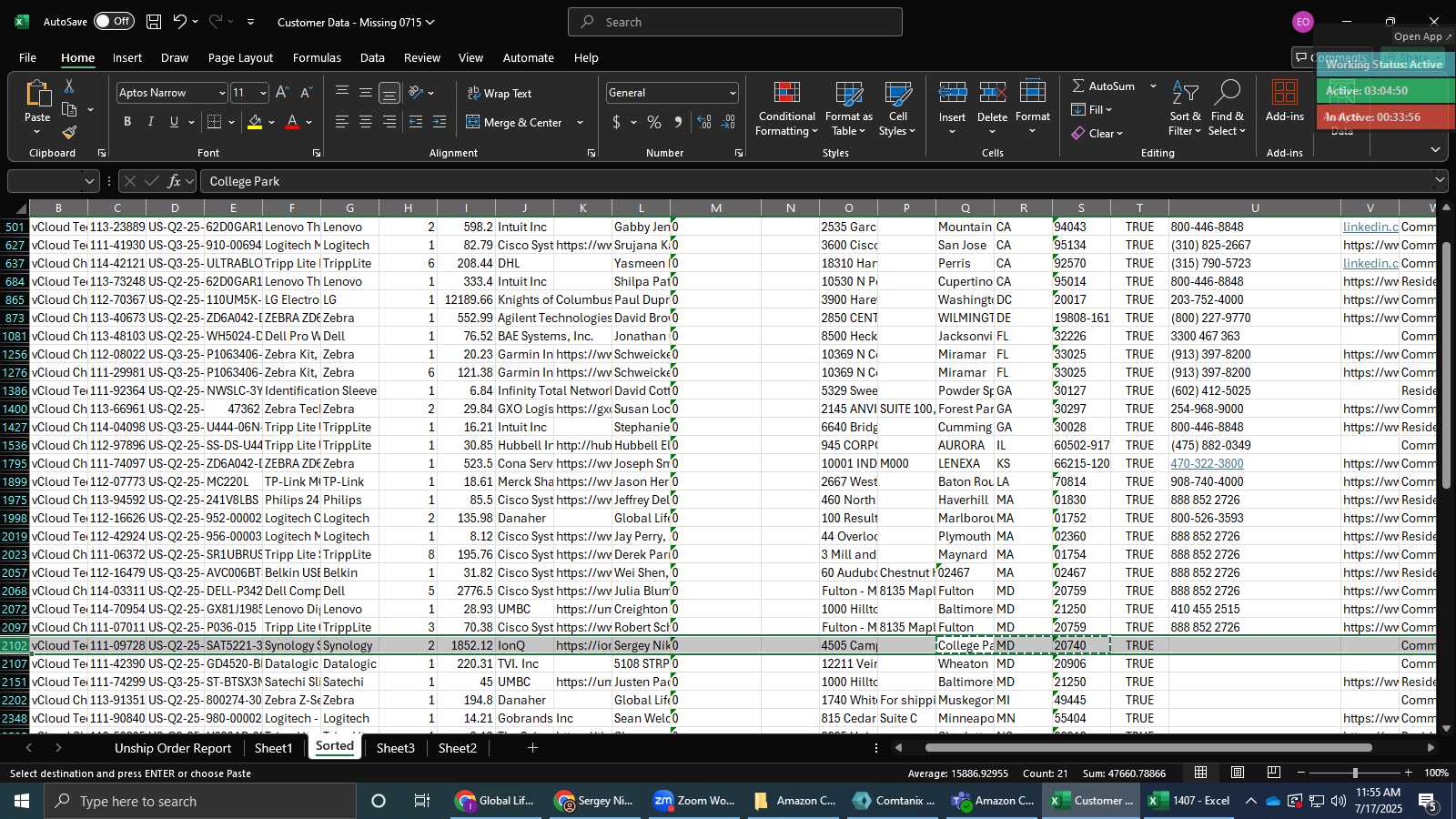Open the File menu
Image resolution: width=1456 pixels, height=819 pixels.
point(27,57)
